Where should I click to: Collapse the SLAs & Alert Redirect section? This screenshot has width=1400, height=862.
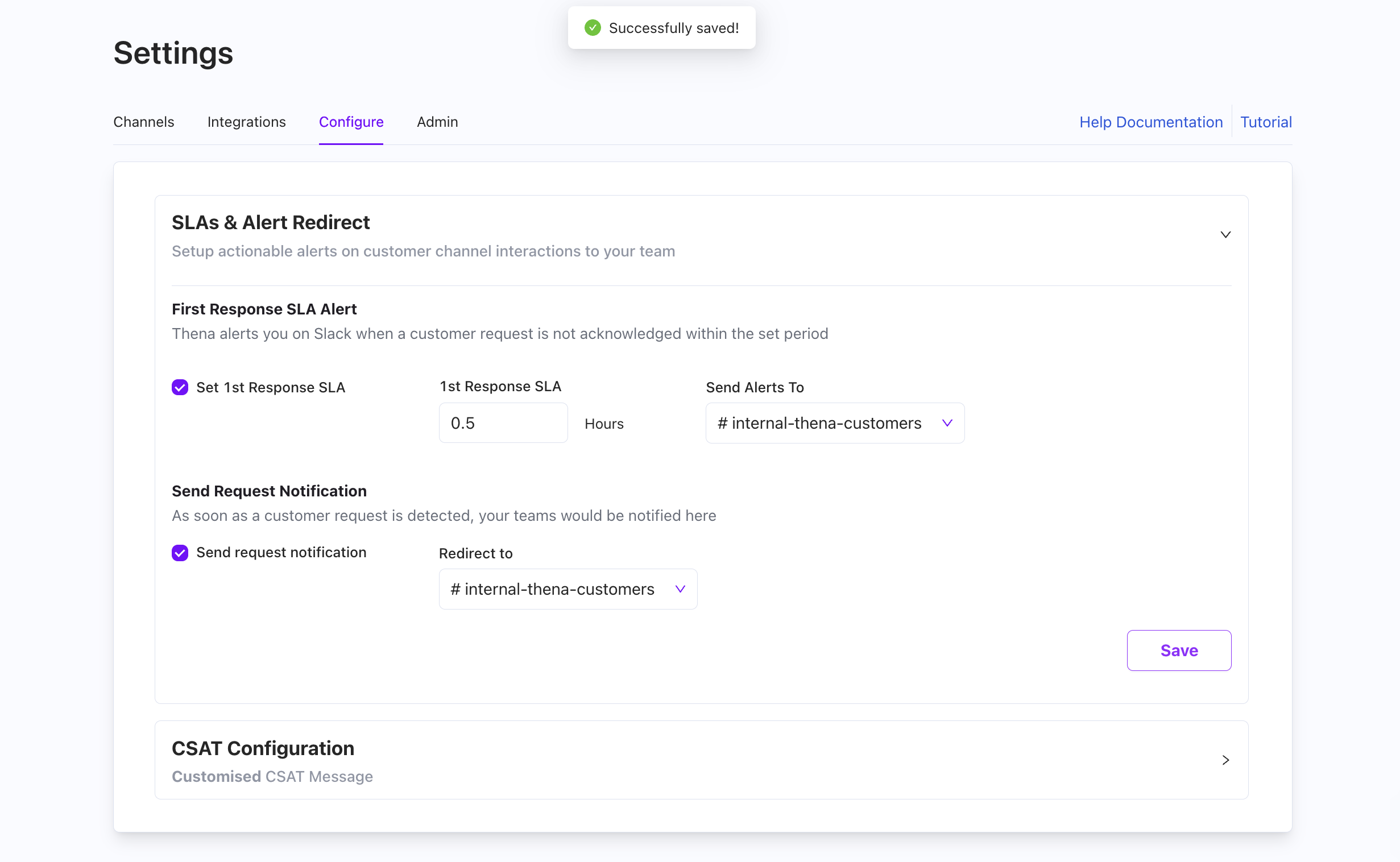[1225, 235]
